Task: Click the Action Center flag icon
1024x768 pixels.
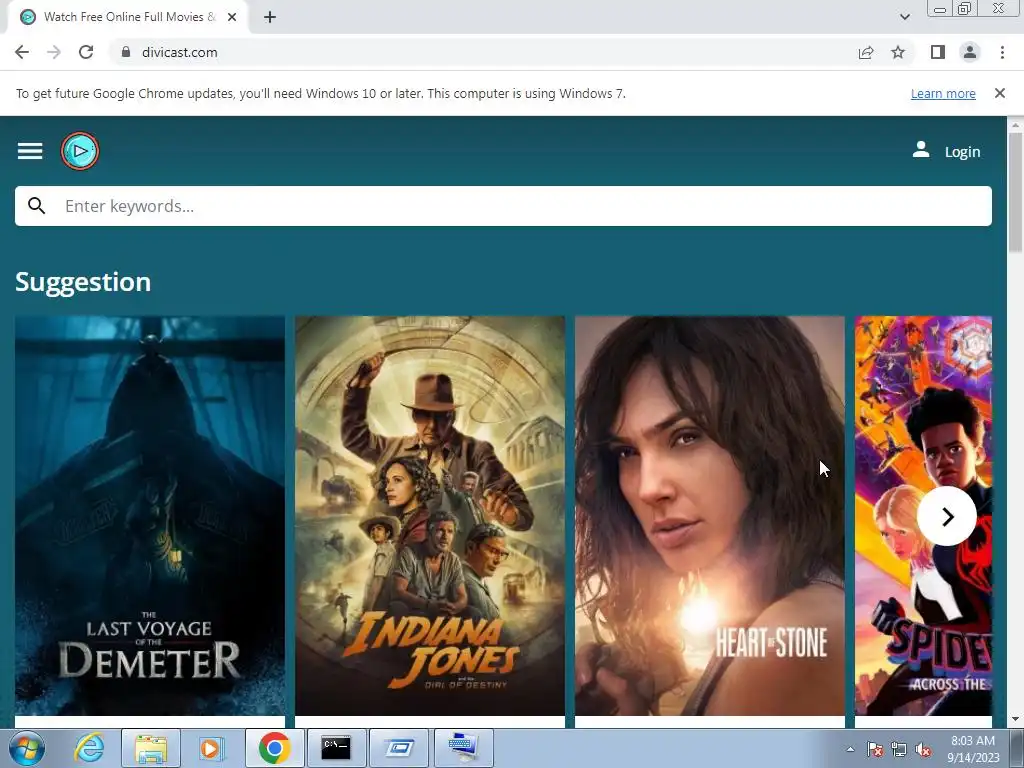Action: (875, 749)
